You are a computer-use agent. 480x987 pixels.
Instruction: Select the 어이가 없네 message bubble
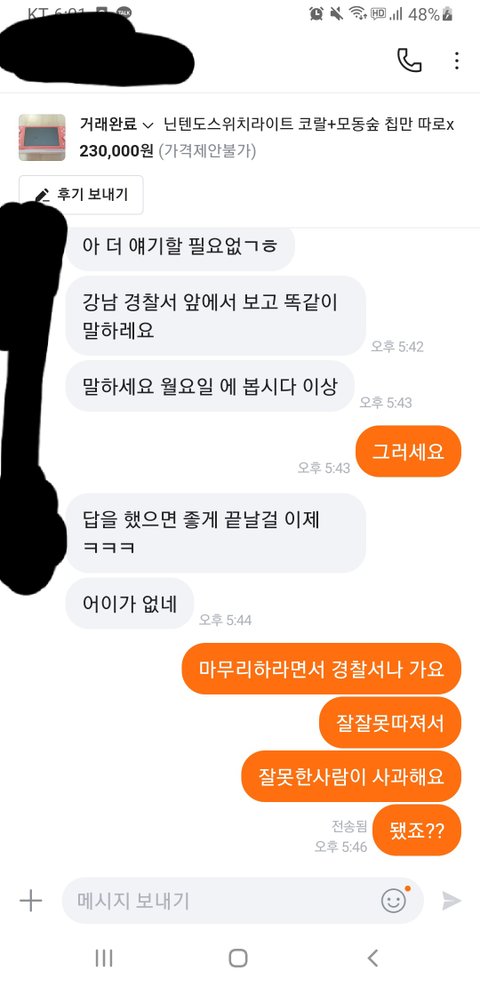pyautogui.click(x=130, y=603)
